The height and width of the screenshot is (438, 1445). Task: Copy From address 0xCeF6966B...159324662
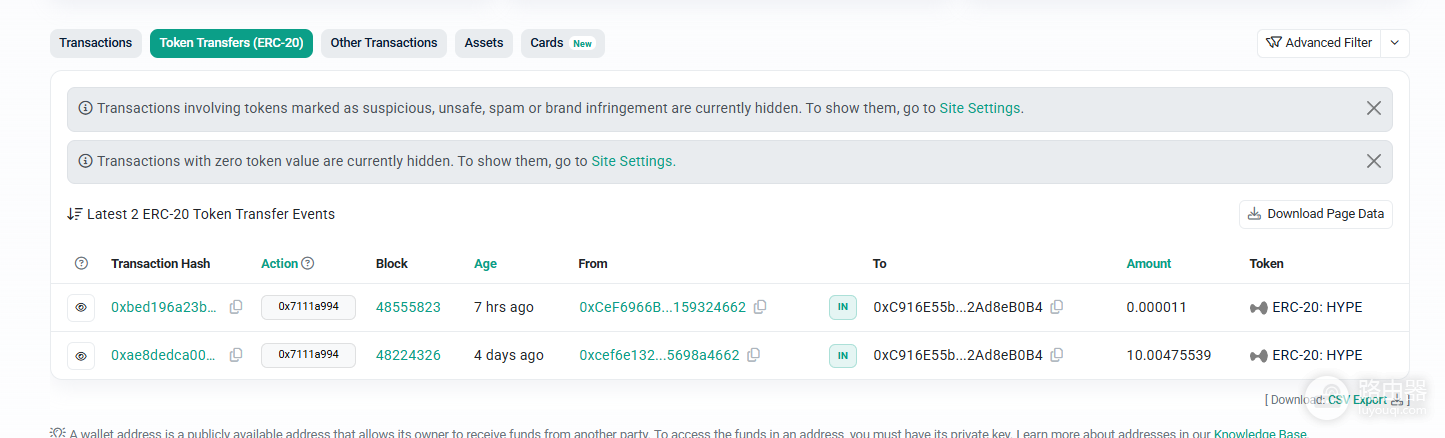pos(760,307)
